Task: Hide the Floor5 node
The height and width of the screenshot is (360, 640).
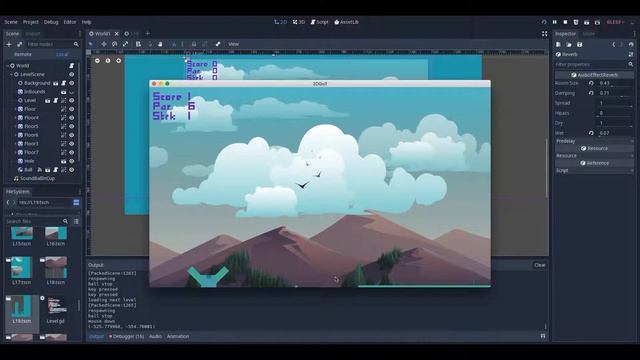Action: pyautogui.click(x=72, y=126)
